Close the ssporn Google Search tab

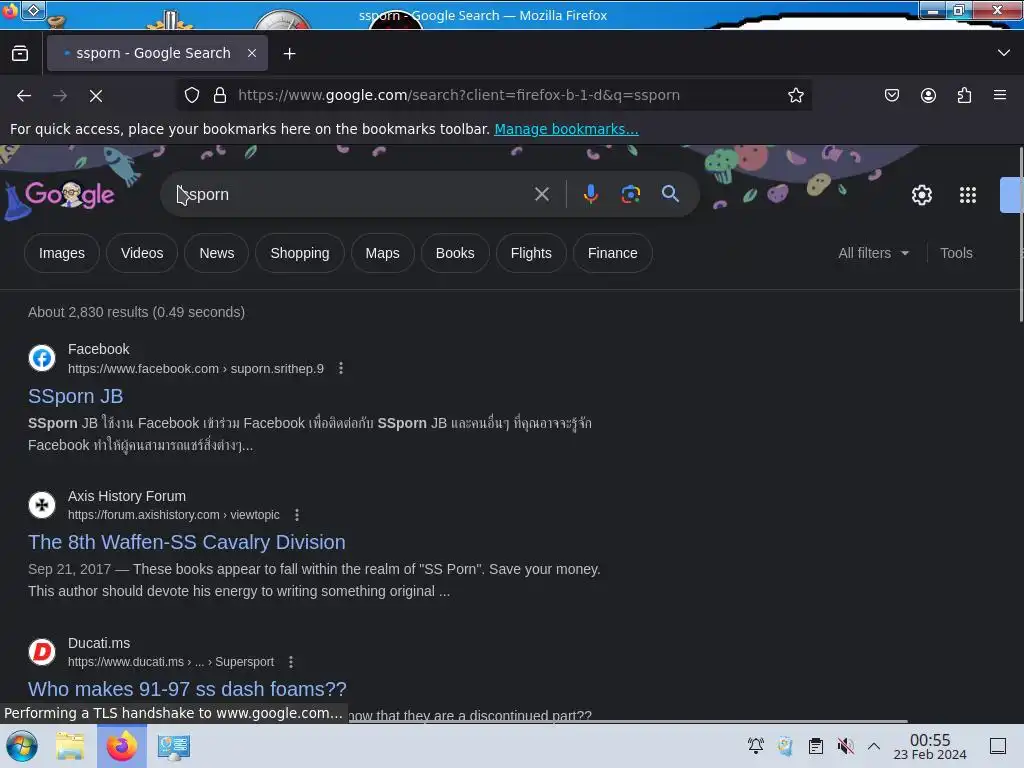[252, 53]
